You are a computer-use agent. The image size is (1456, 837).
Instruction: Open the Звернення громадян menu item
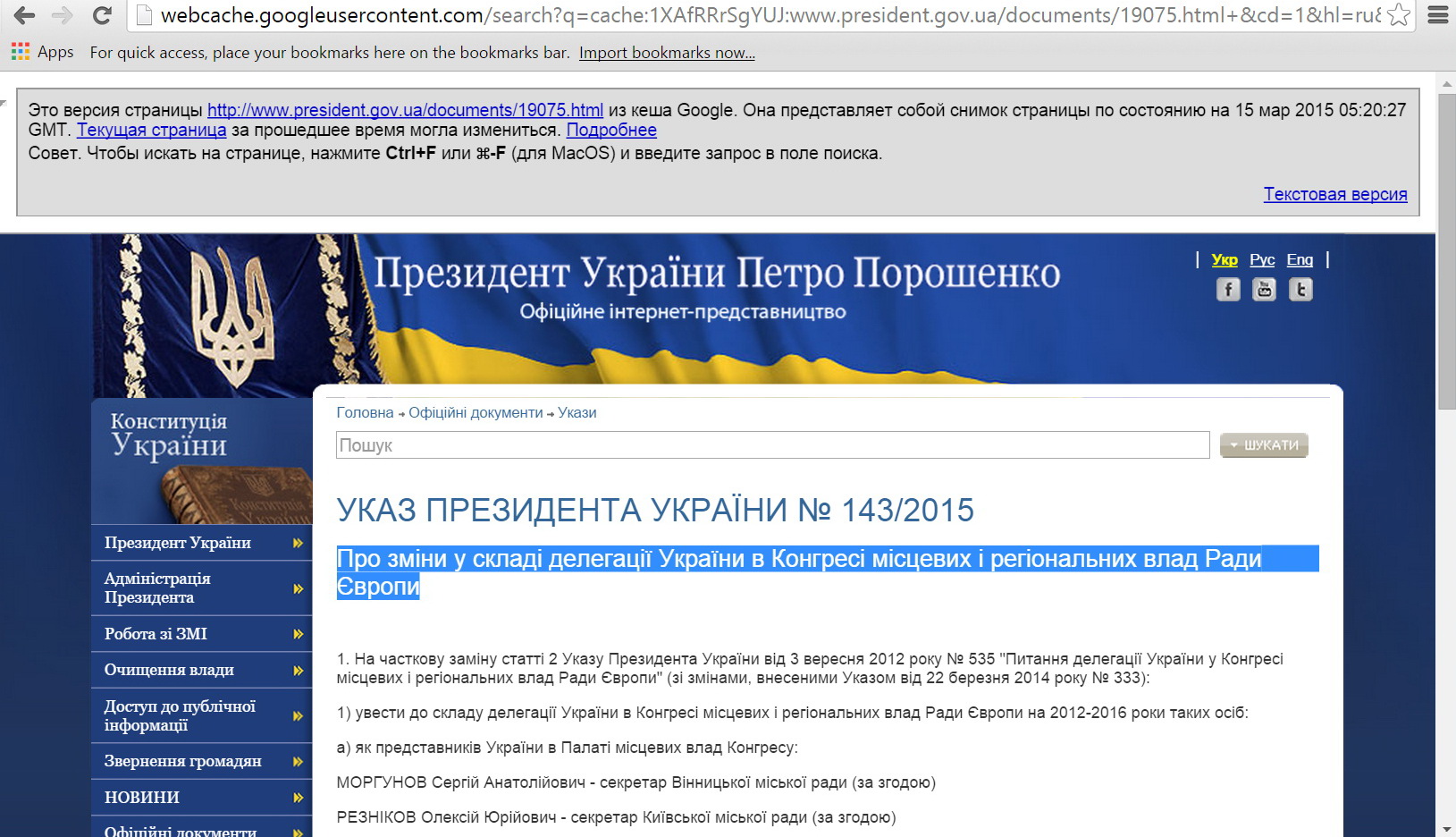click(x=183, y=761)
